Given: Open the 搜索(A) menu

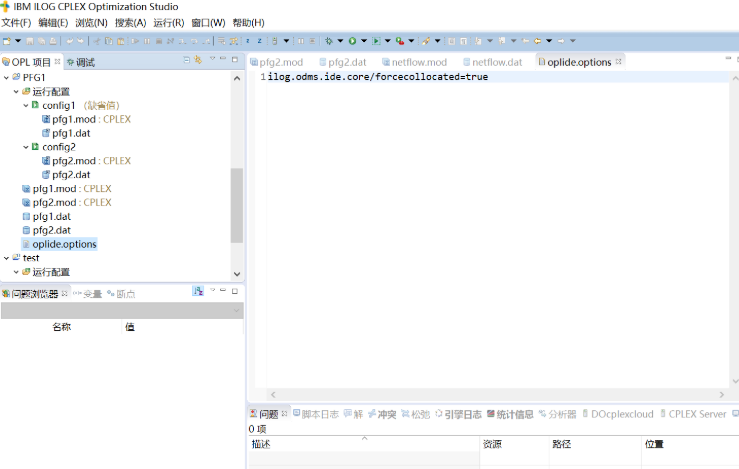Looking at the screenshot, I should [x=131, y=23].
